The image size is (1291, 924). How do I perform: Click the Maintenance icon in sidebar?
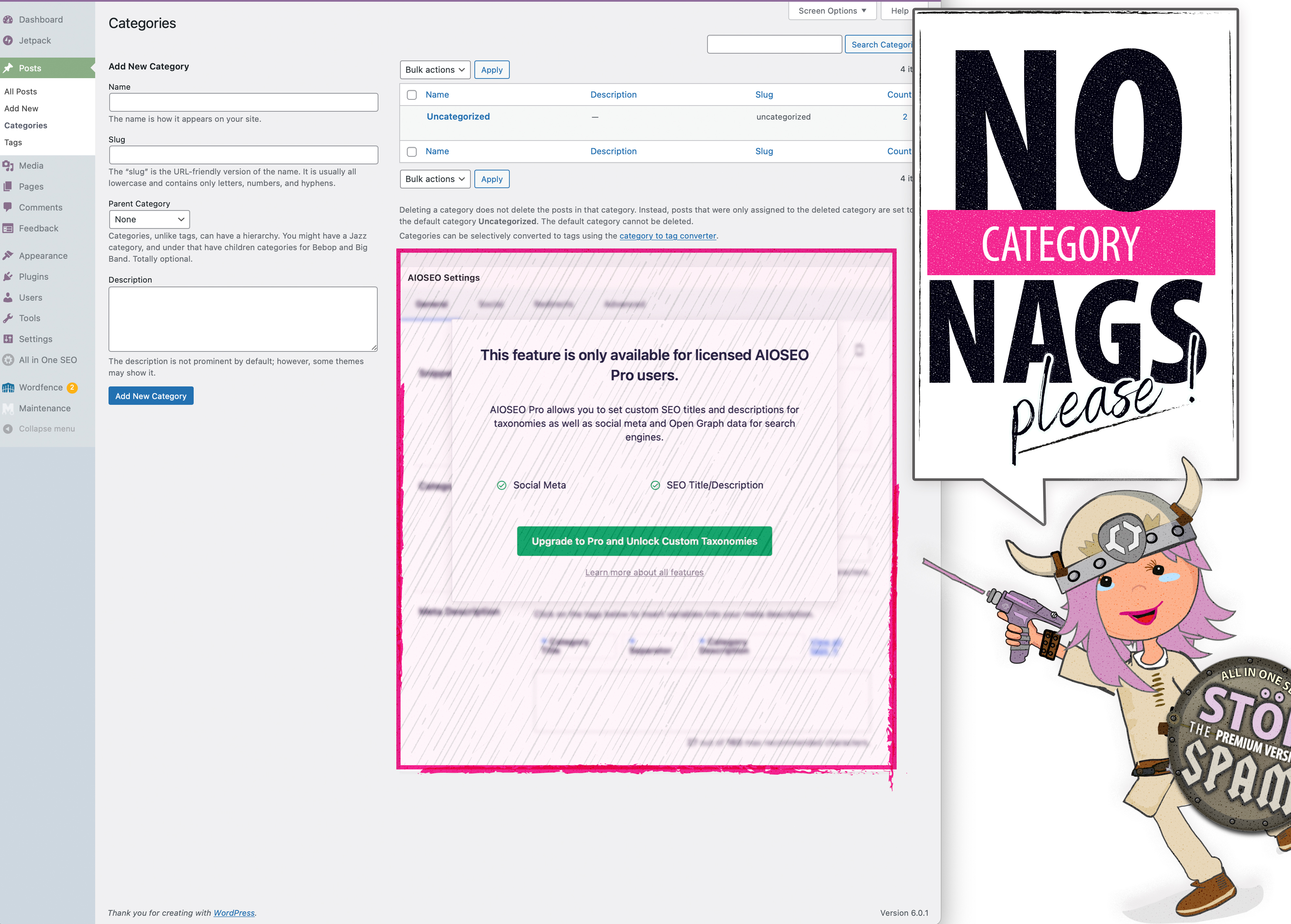click(x=8, y=409)
